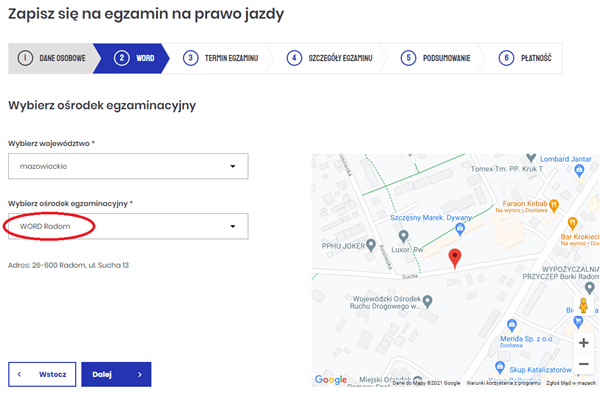Open the Google logo link on map

pyautogui.click(x=331, y=380)
